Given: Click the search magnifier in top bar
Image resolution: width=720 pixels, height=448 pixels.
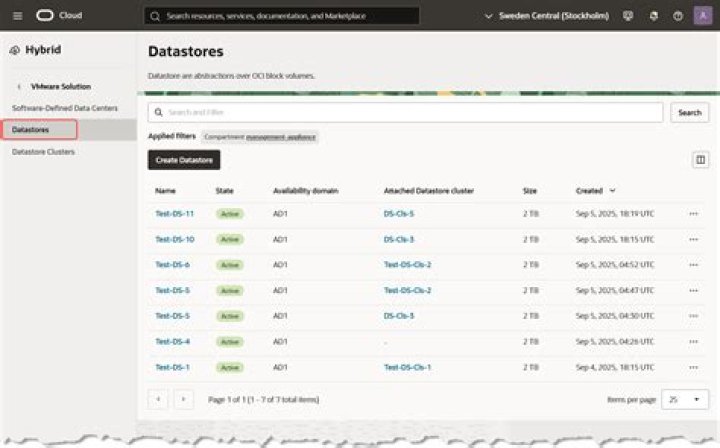Looking at the screenshot, I should [x=155, y=16].
